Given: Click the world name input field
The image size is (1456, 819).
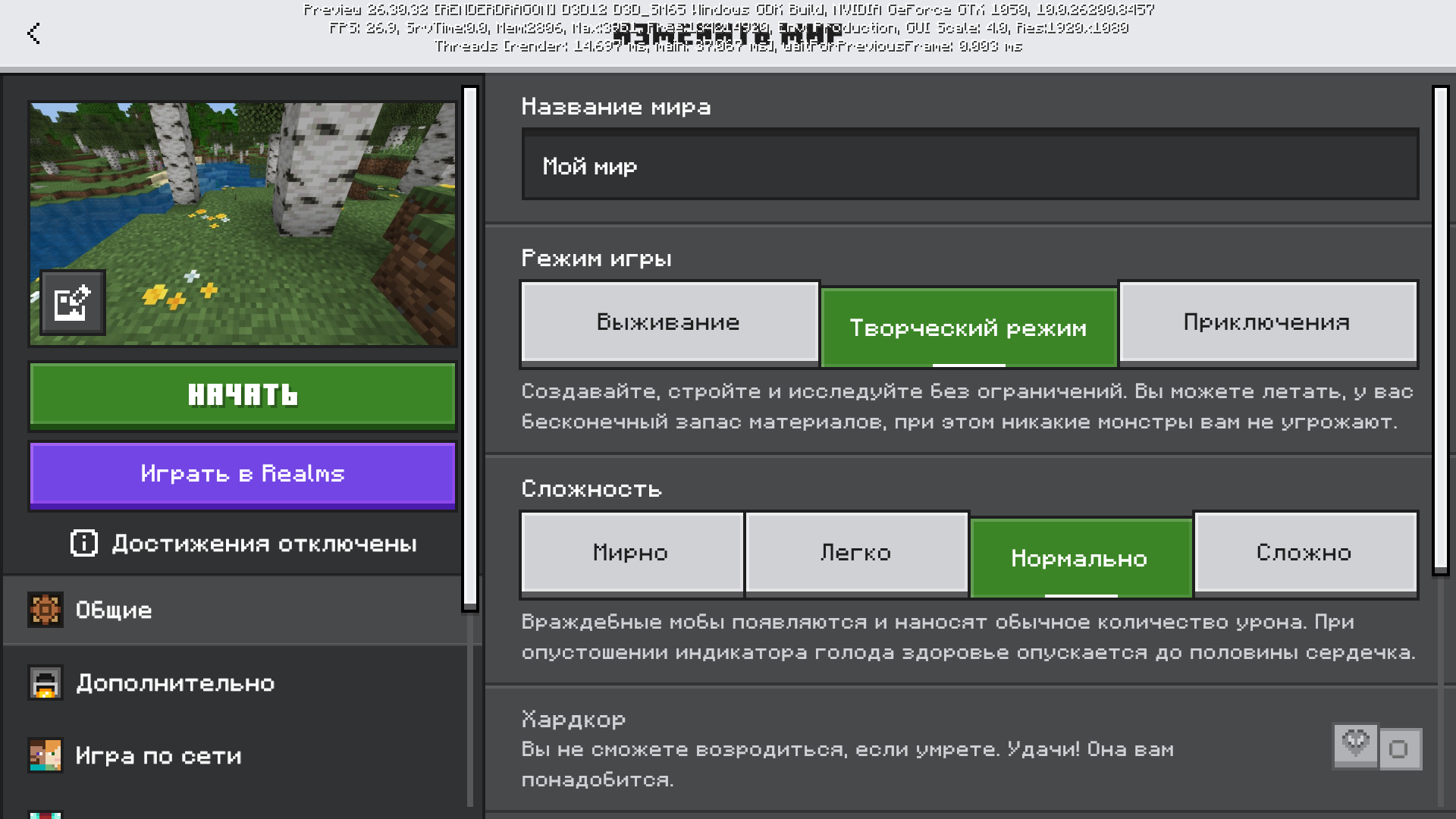Looking at the screenshot, I should point(970,165).
